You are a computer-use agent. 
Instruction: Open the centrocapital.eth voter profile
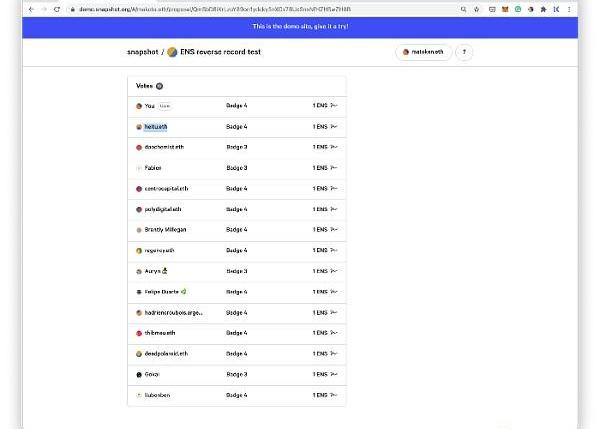coord(166,188)
